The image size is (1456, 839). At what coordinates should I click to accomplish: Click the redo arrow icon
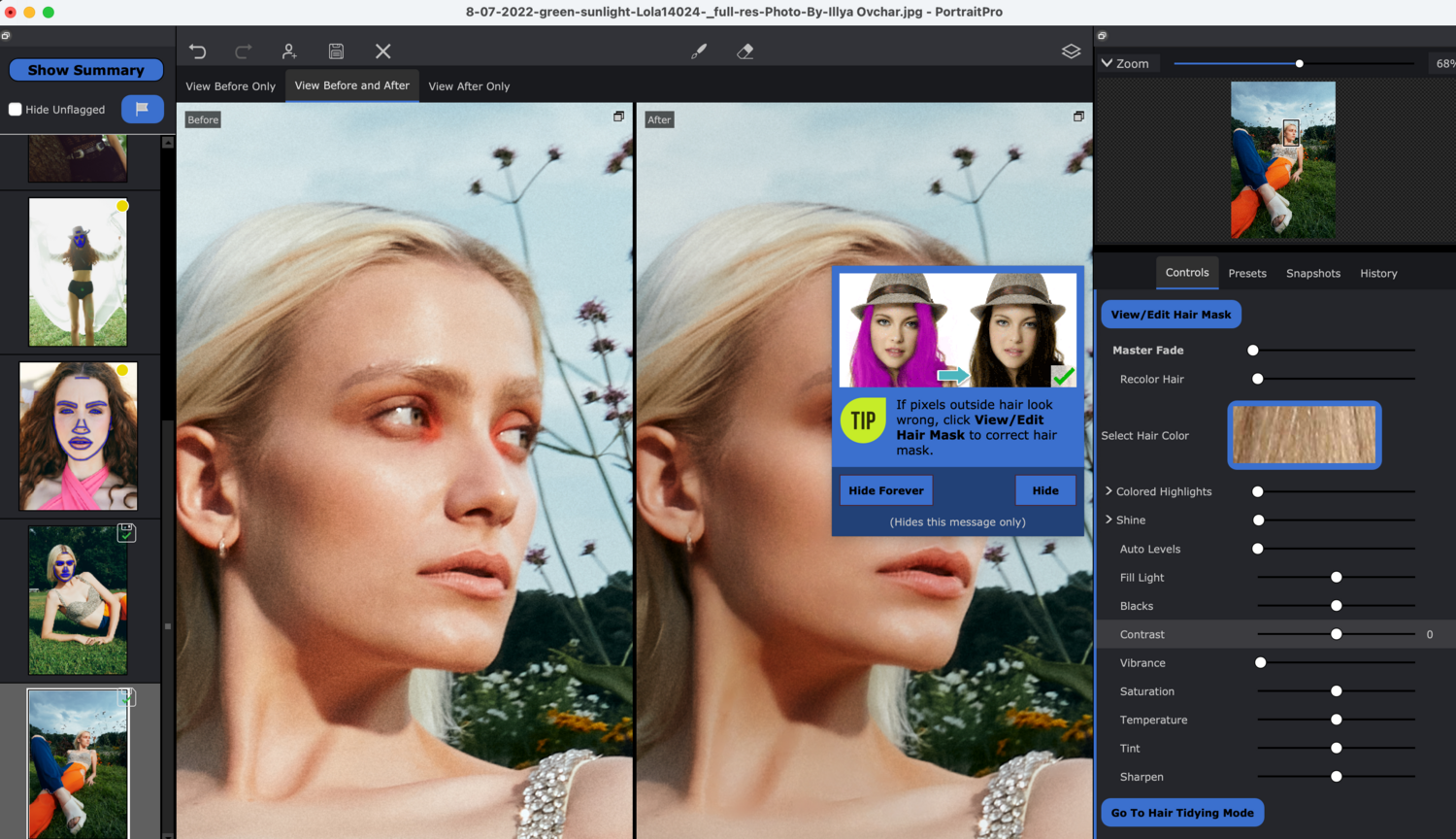coord(244,51)
